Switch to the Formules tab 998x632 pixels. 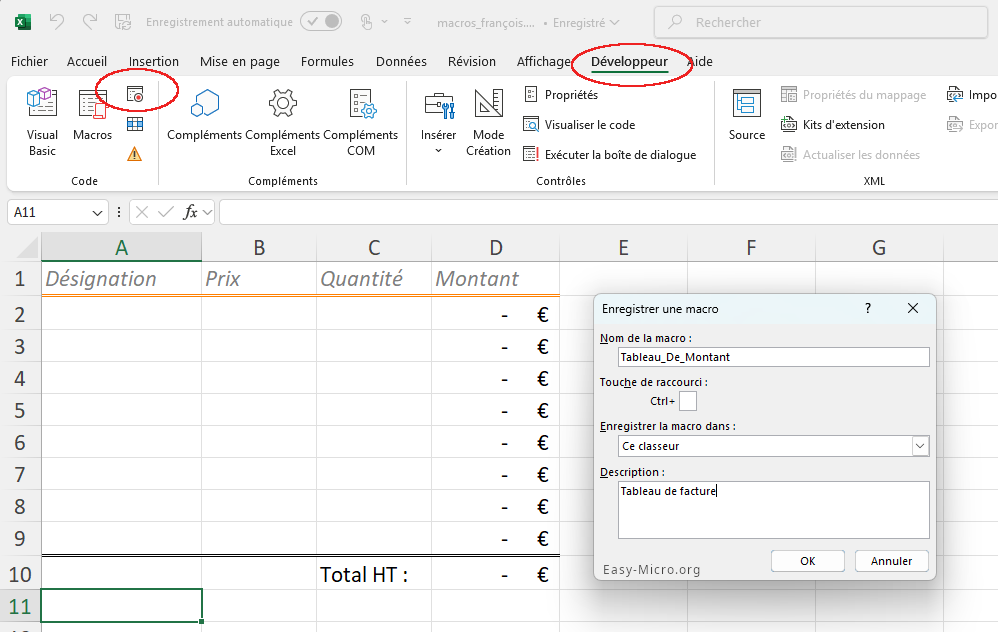coord(327,62)
